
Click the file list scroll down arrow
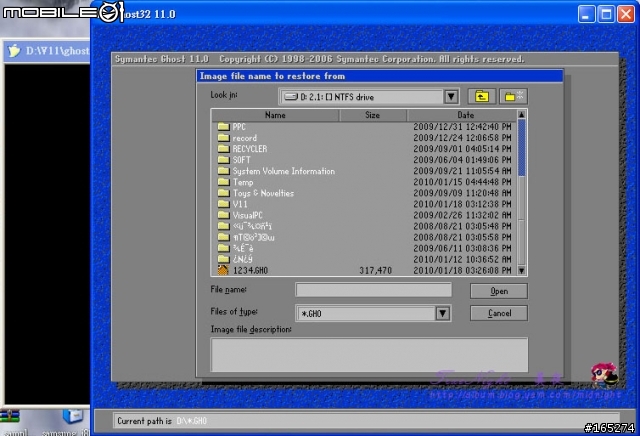click(x=521, y=270)
